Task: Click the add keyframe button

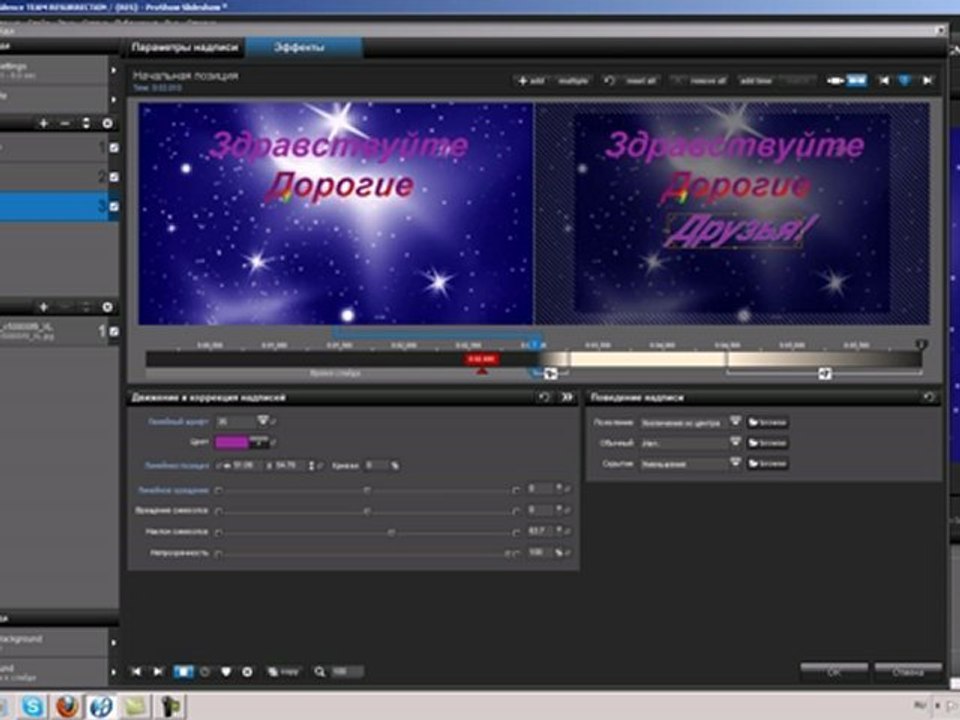Action: 530,80
